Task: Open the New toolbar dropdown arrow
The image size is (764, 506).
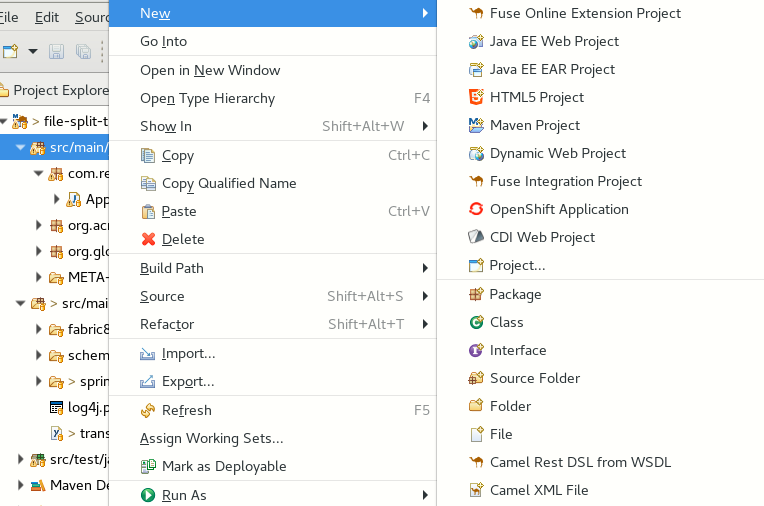Action: pyautogui.click(x=33, y=51)
